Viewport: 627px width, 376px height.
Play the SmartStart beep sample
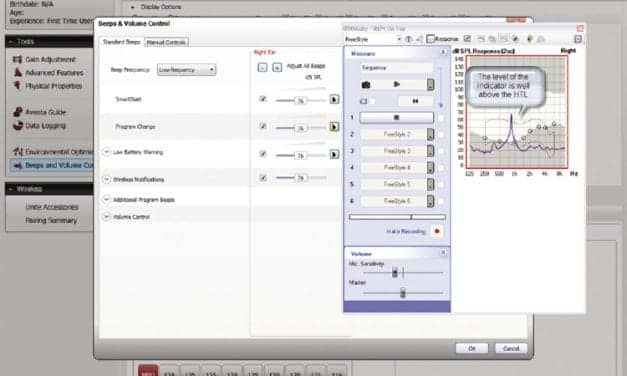pyautogui.click(x=334, y=99)
